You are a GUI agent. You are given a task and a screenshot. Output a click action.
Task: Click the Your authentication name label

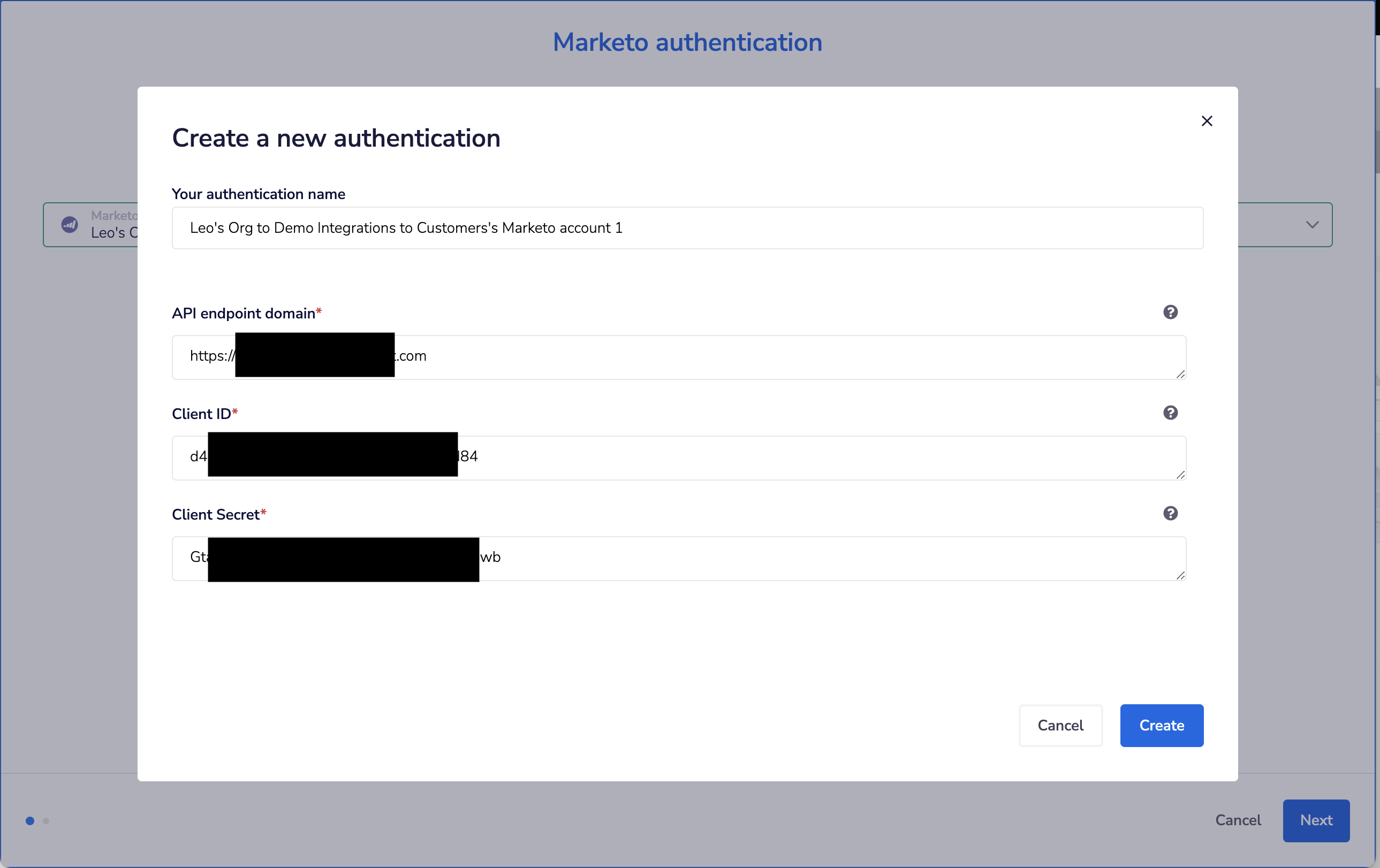[259, 194]
